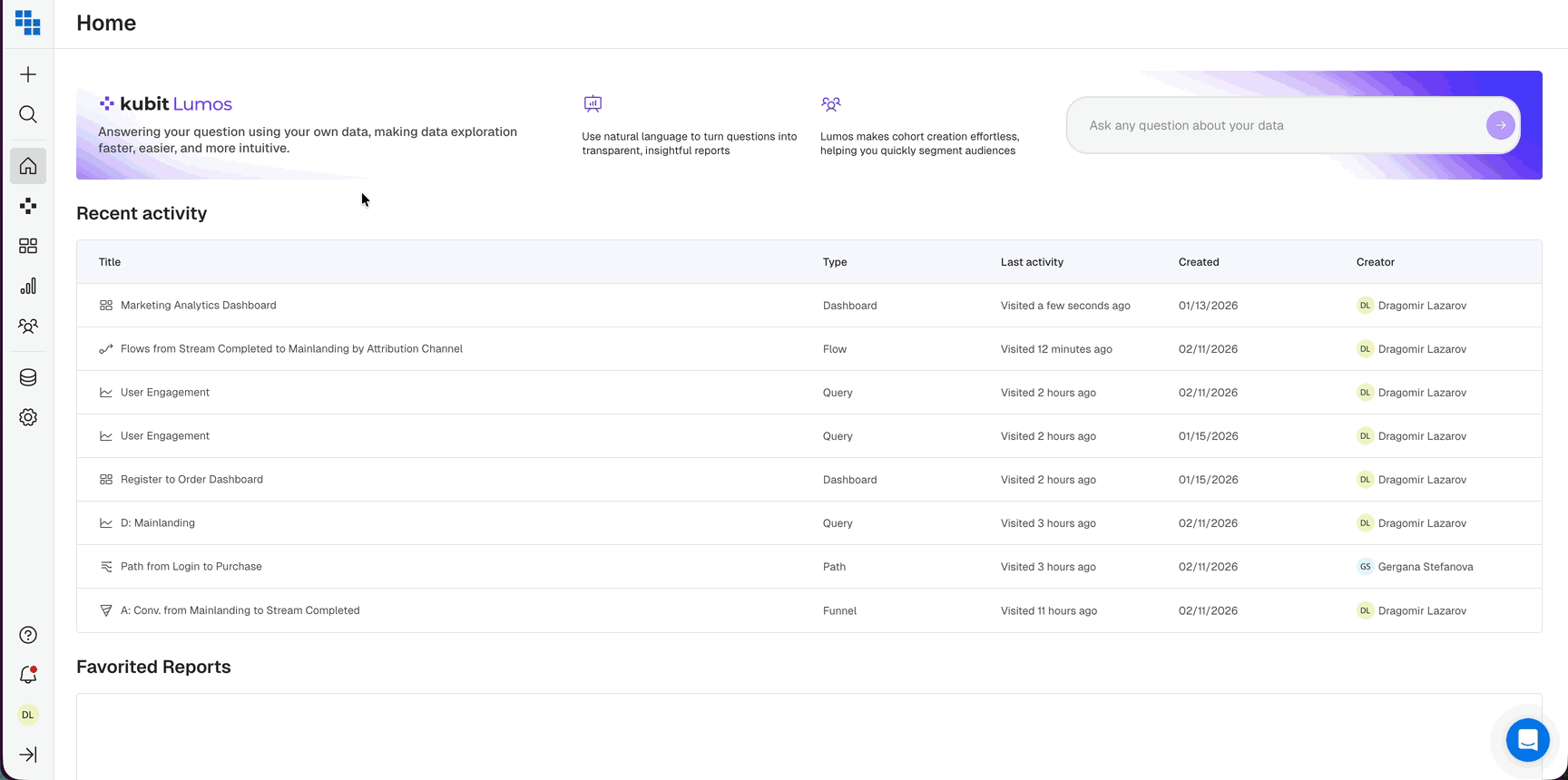Open Lumos from the sidebar icon
The height and width of the screenshot is (780, 1568).
28,206
